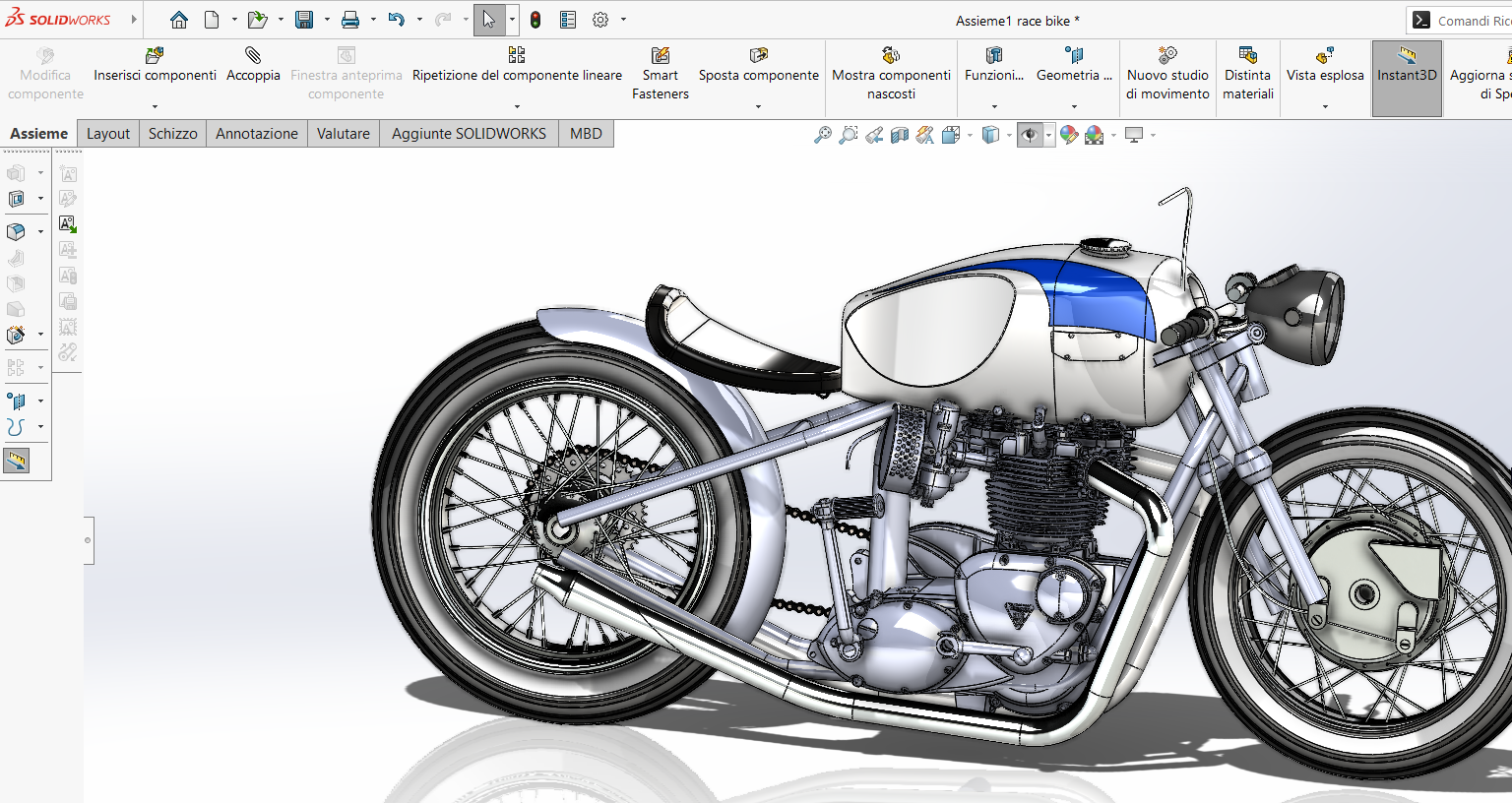Edit appearance with the color ball icon
The width and height of the screenshot is (1512, 803).
tap(1069, 135)
